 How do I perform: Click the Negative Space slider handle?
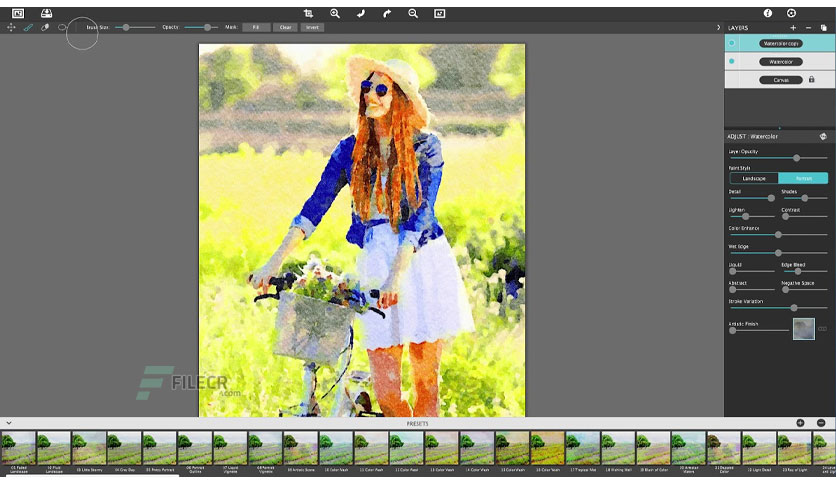coord(785,290)
